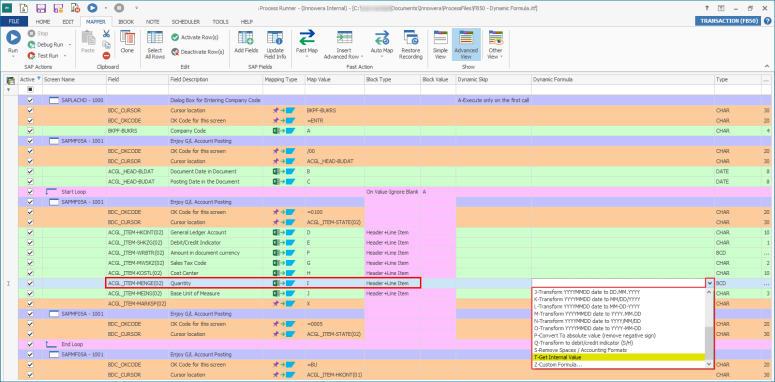Image resolution: width=775 pixels, height=382 pixels.
Task: Click the TRANSACTION (FB50) button
Action: tap(728, 21)
